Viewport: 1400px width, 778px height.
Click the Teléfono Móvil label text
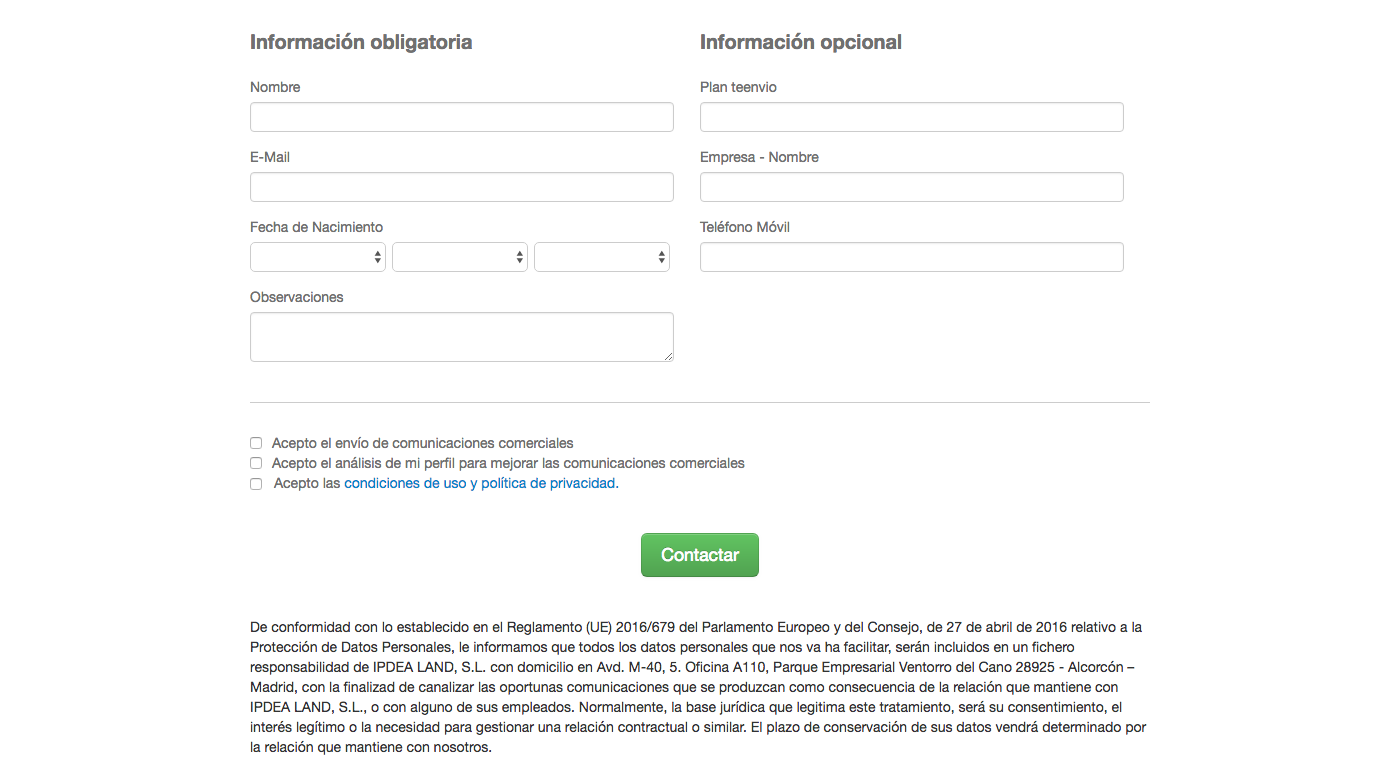point(744,227)
